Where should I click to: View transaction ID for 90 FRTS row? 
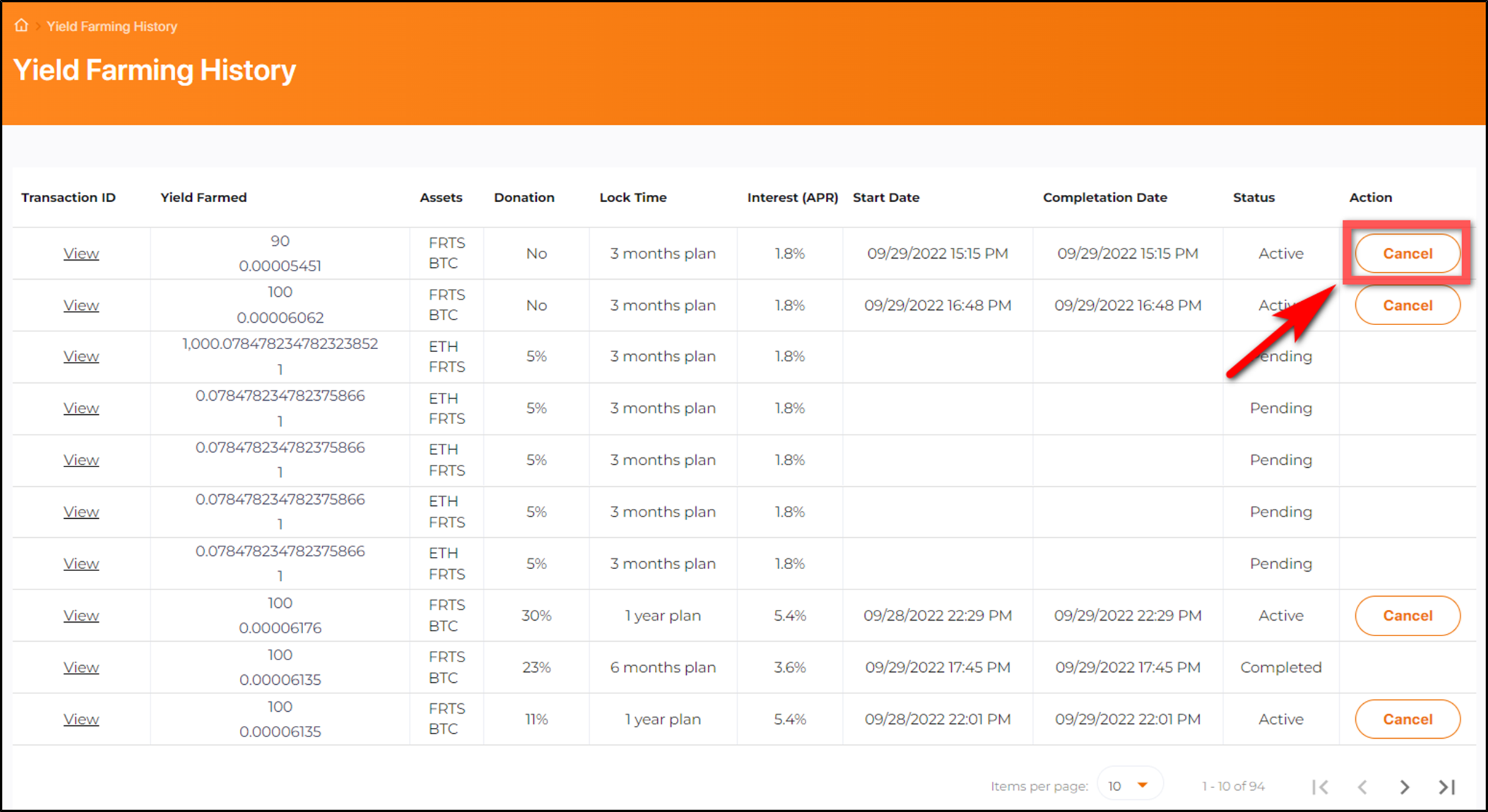point(81,253)
